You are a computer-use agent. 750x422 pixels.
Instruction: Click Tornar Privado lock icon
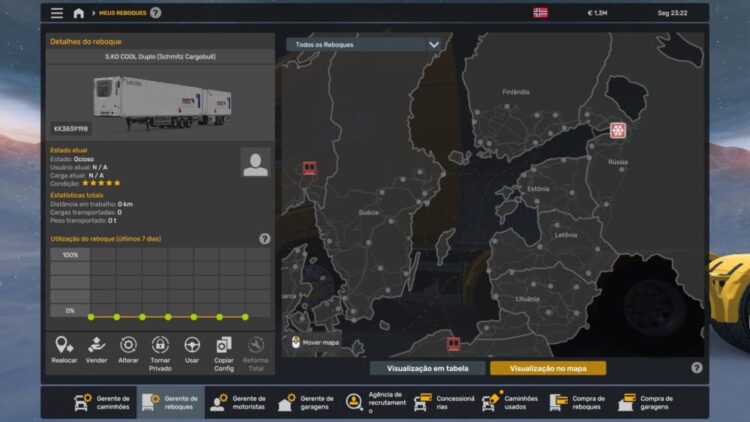pyautogui.click(x=160, y=344)
